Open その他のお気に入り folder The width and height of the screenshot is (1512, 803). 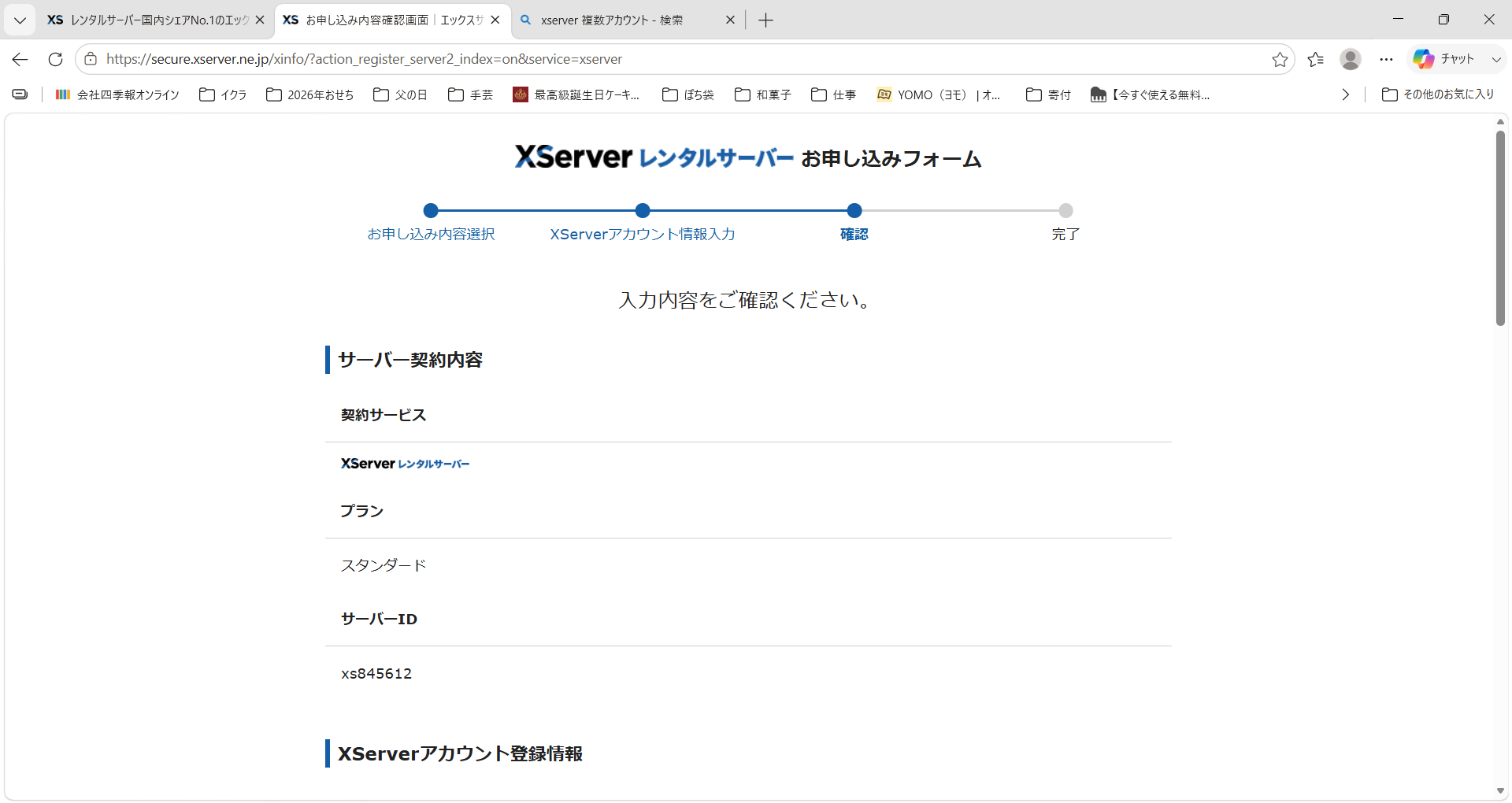(1438, 94)
